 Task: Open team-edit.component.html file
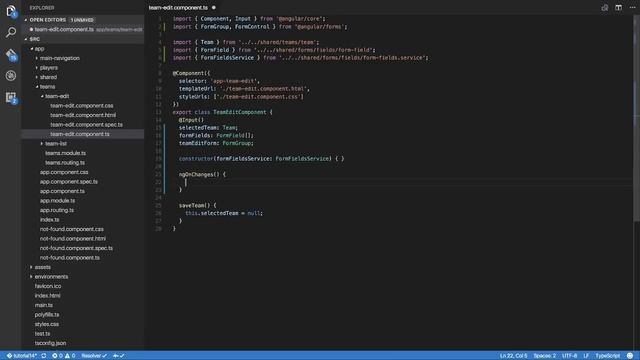(x=83, y=115)
